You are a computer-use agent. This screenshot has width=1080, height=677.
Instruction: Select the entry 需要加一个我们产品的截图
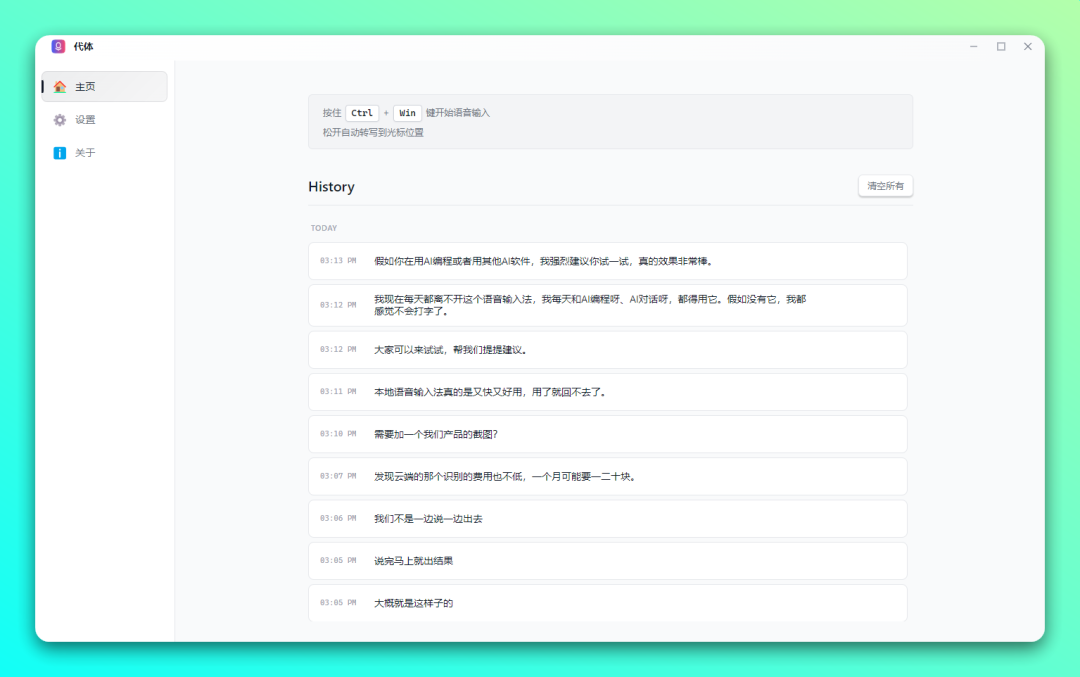(607, 434)
